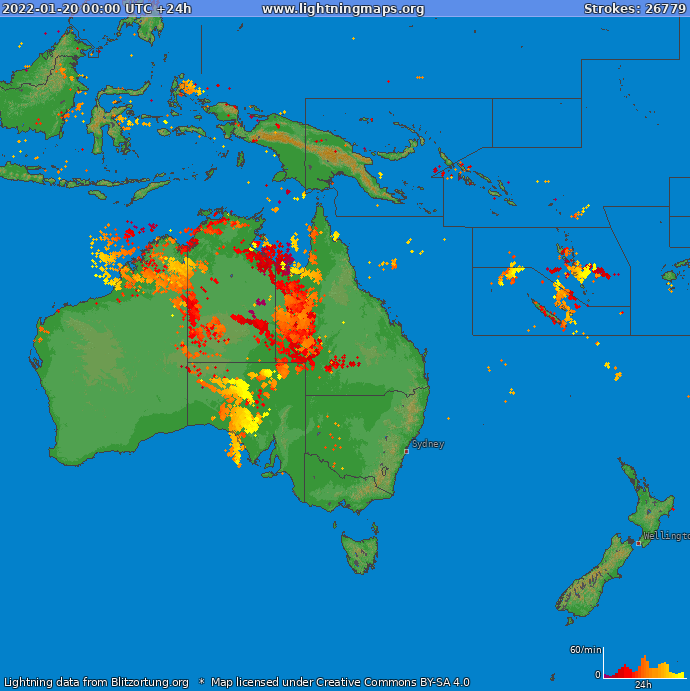
Task: Click the Sydney text label
Action: [x=428, y=444]
